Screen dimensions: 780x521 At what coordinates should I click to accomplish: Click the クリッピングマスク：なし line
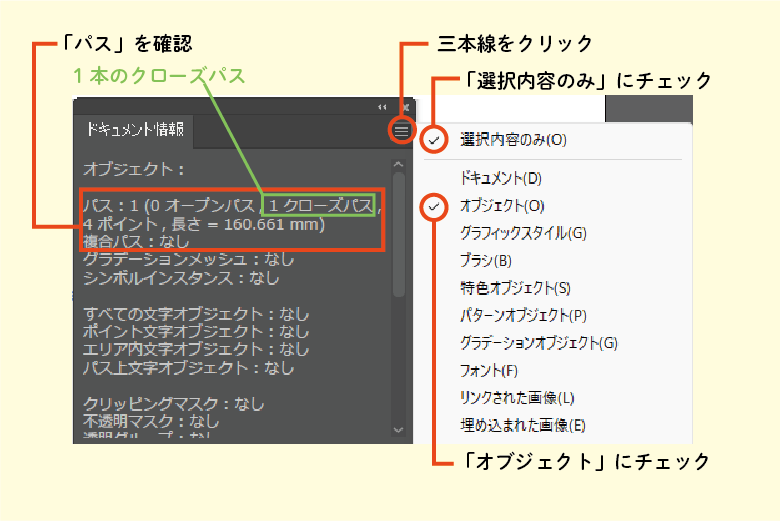[173, 404]
